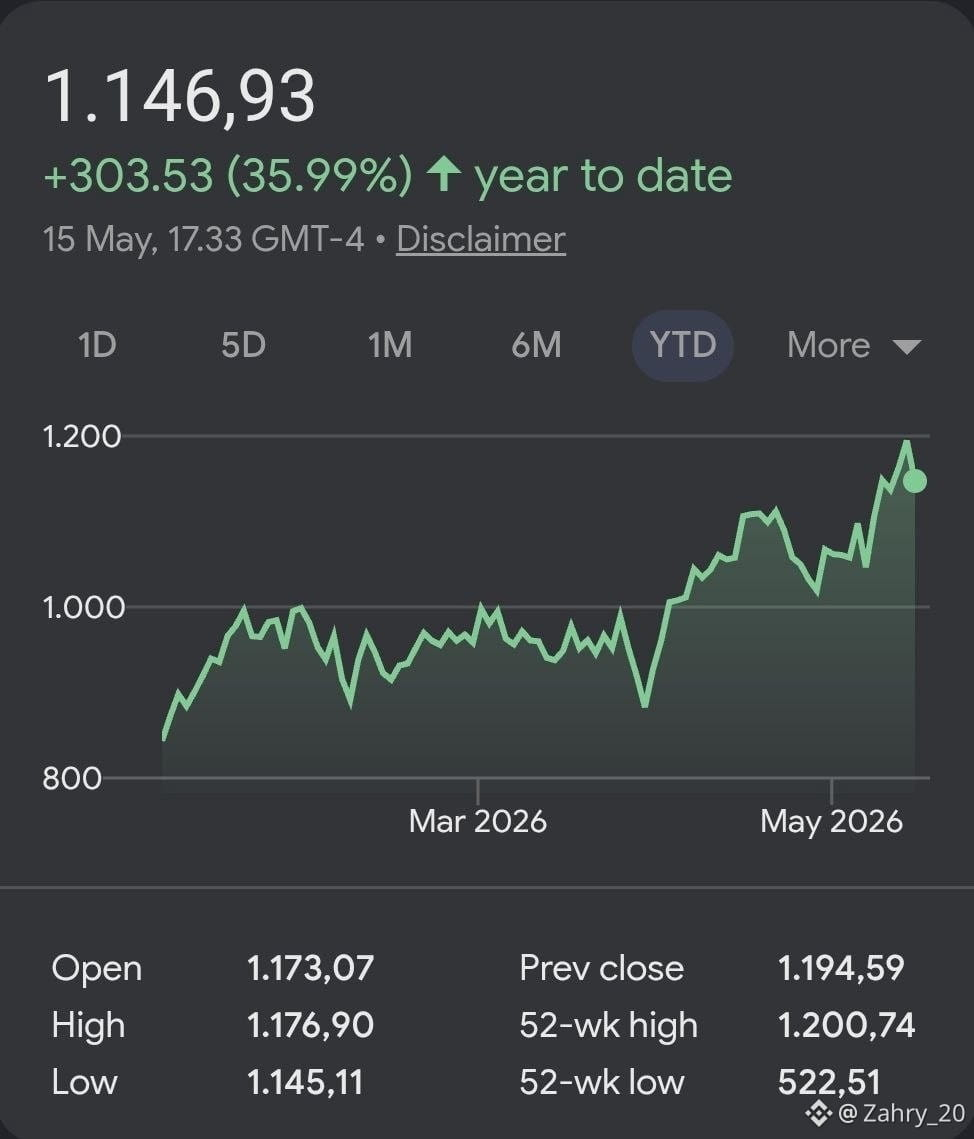Click the Prev close value 1.194,59
This screenshot has height=1139, width=974.
[840, 968]
